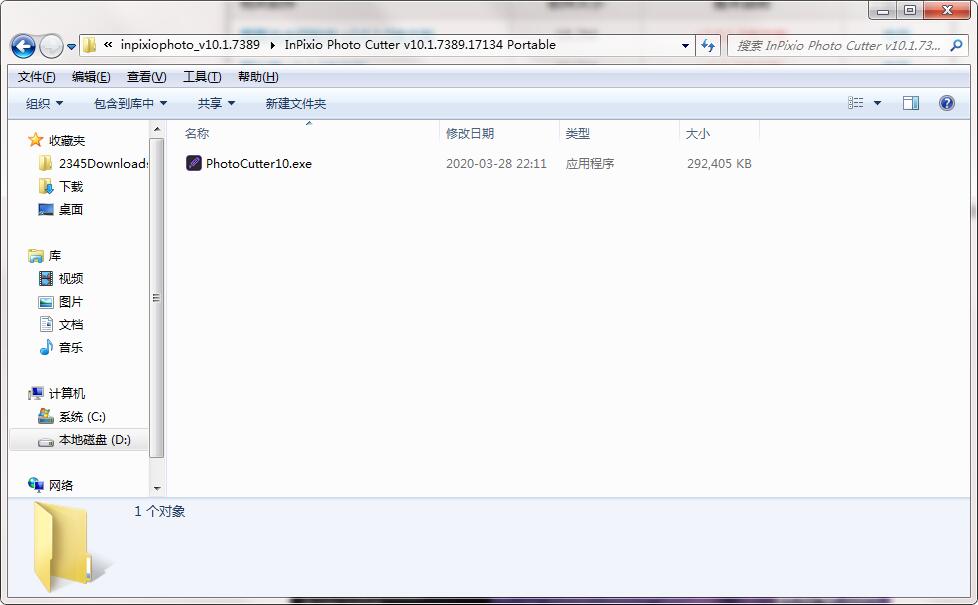The width and height of the screenshot is (978, 605).
Task: Click the navigation pane scrollbar down arrow
Action: (x=157, y=488)
